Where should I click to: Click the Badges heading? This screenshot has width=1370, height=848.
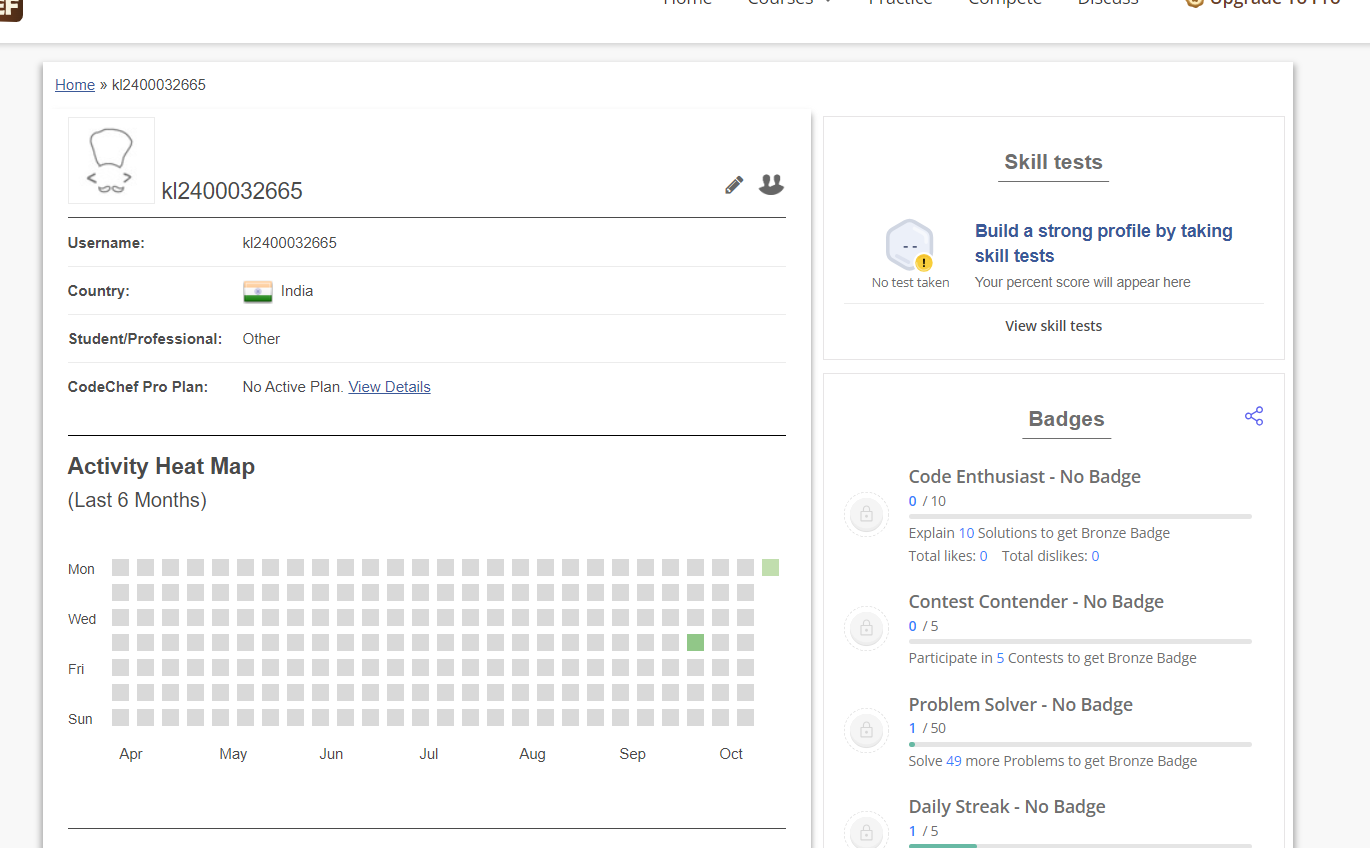coord(1067,420)
